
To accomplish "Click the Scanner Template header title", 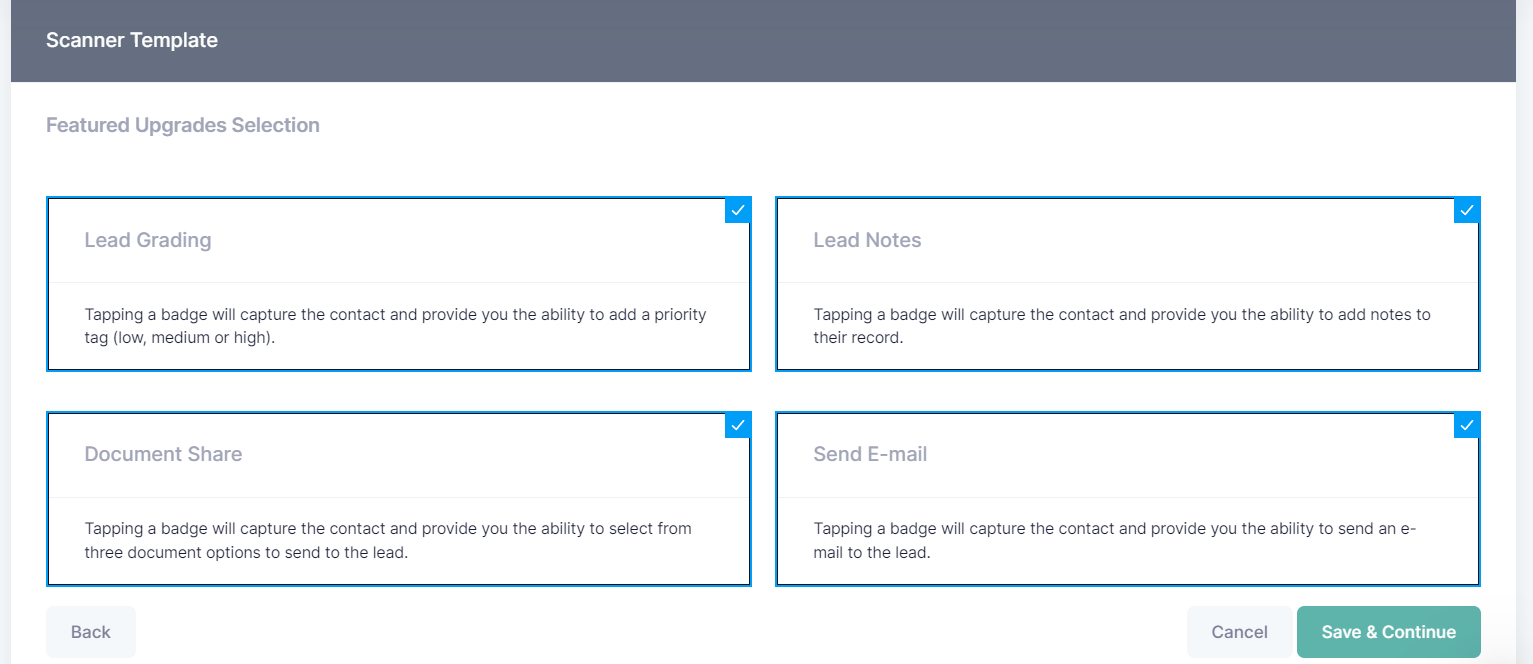I will [x=132, y=41].
